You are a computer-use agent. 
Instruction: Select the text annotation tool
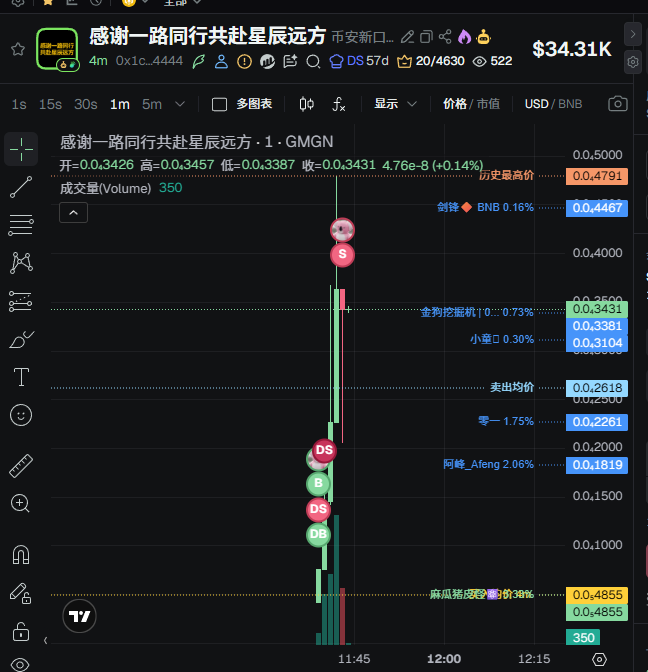(21, 377)
